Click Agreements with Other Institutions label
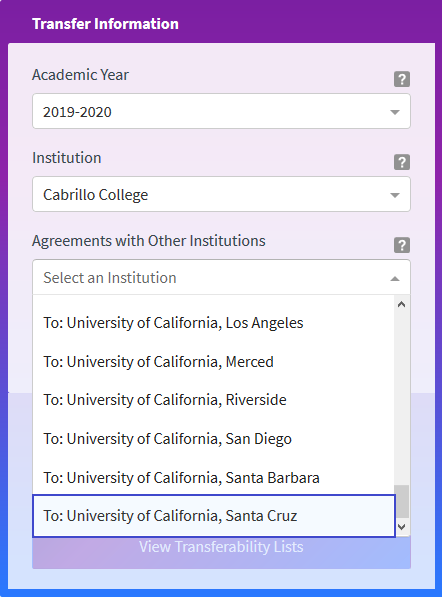Screen dimensions: 442x597 (149, 241)
